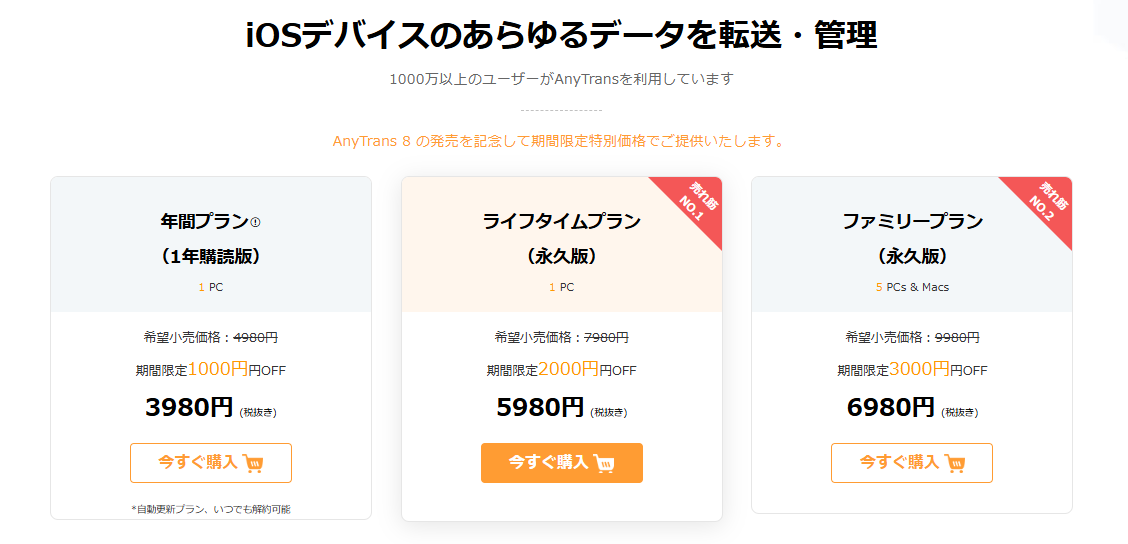1128x544 pixels.
Task: Click the 期間限定3000円OFF discount label
Action: coord(912,369)
